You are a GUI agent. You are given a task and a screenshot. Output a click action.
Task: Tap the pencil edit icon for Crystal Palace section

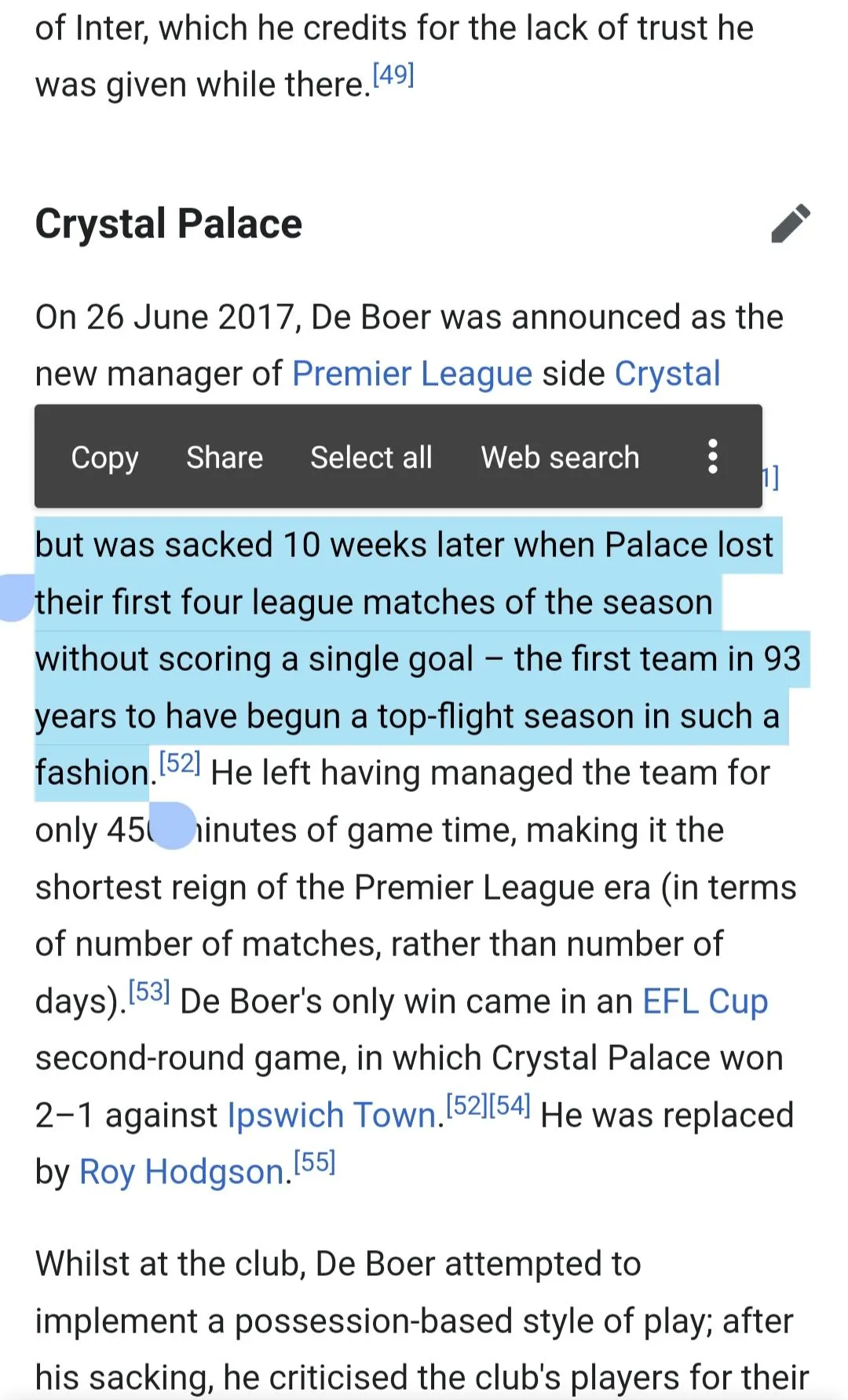790,224
